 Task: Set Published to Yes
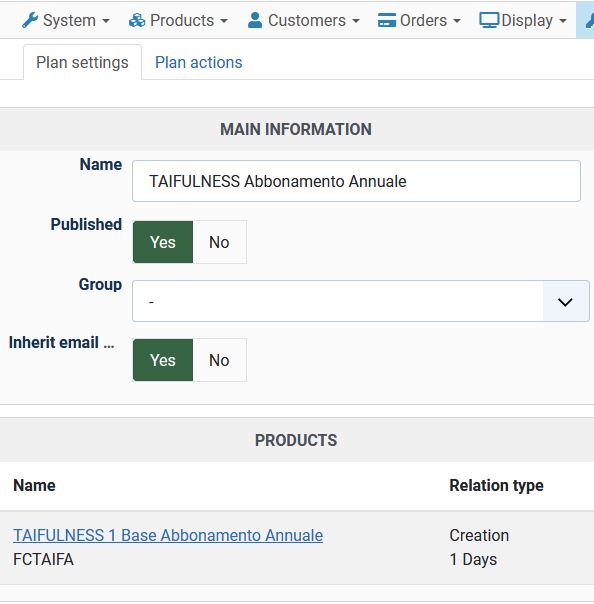point(163,242)
